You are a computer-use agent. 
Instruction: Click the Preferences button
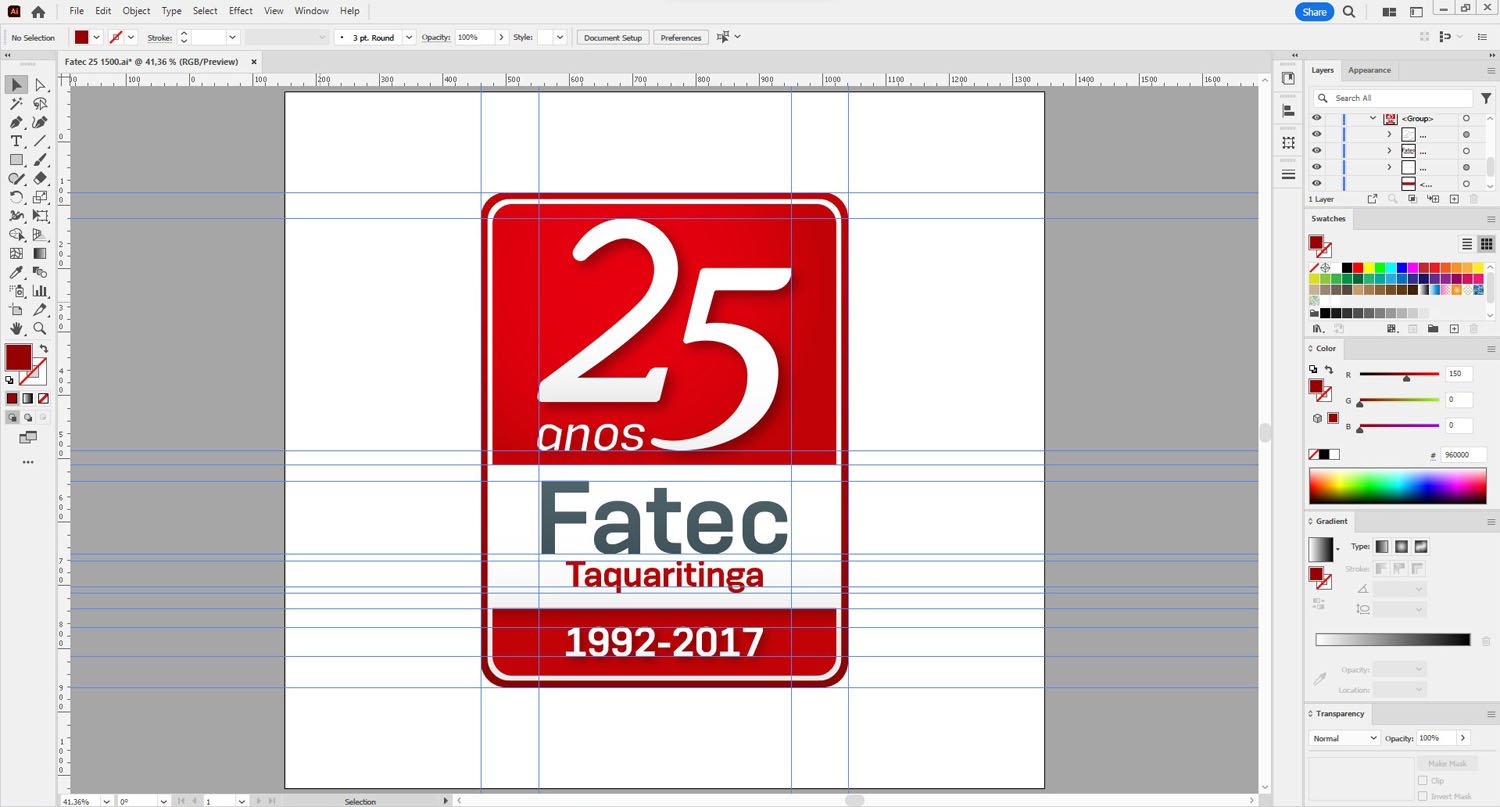point(681,37)
